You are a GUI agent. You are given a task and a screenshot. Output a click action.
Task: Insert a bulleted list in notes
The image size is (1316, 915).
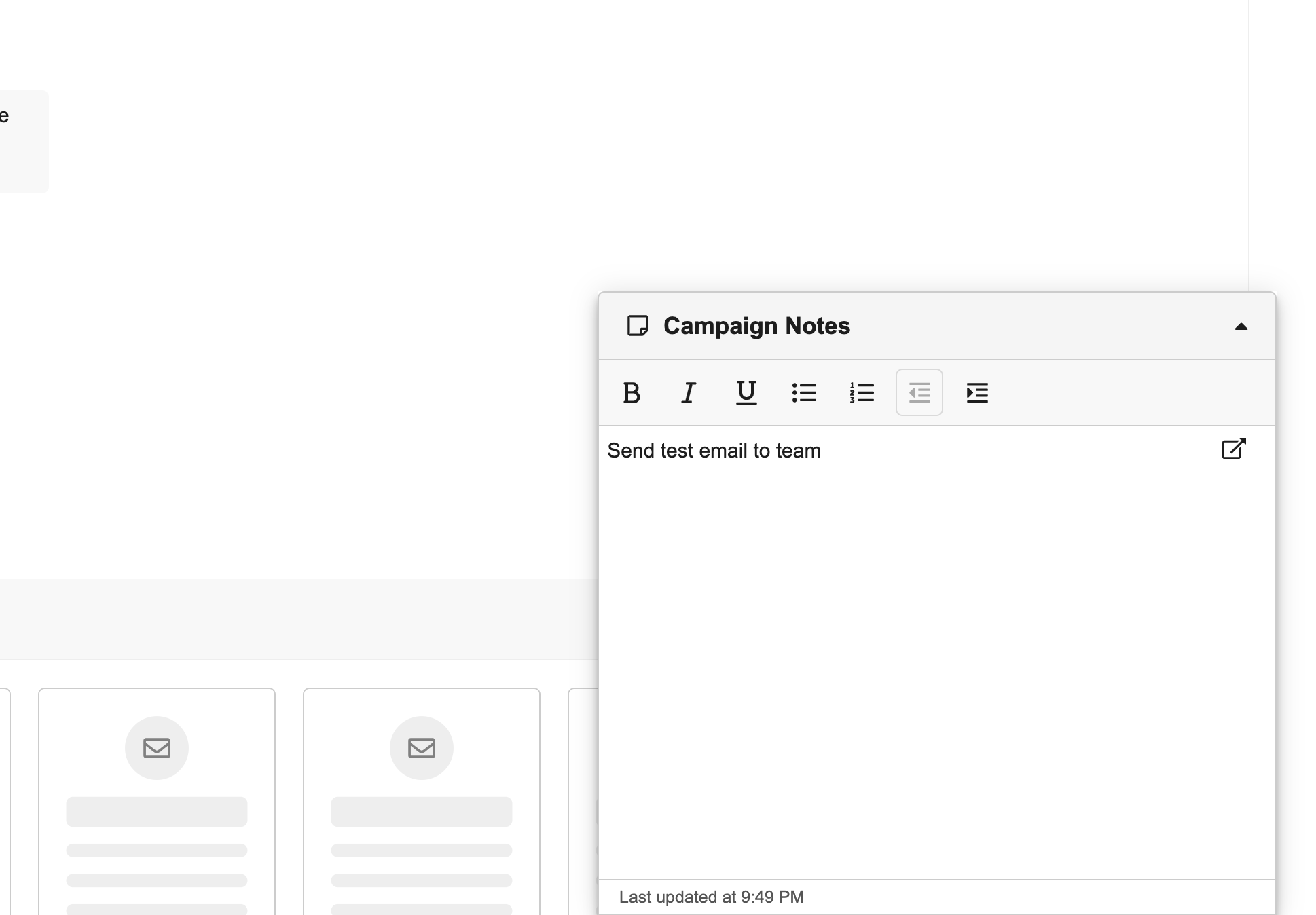(x=804, y=393)
